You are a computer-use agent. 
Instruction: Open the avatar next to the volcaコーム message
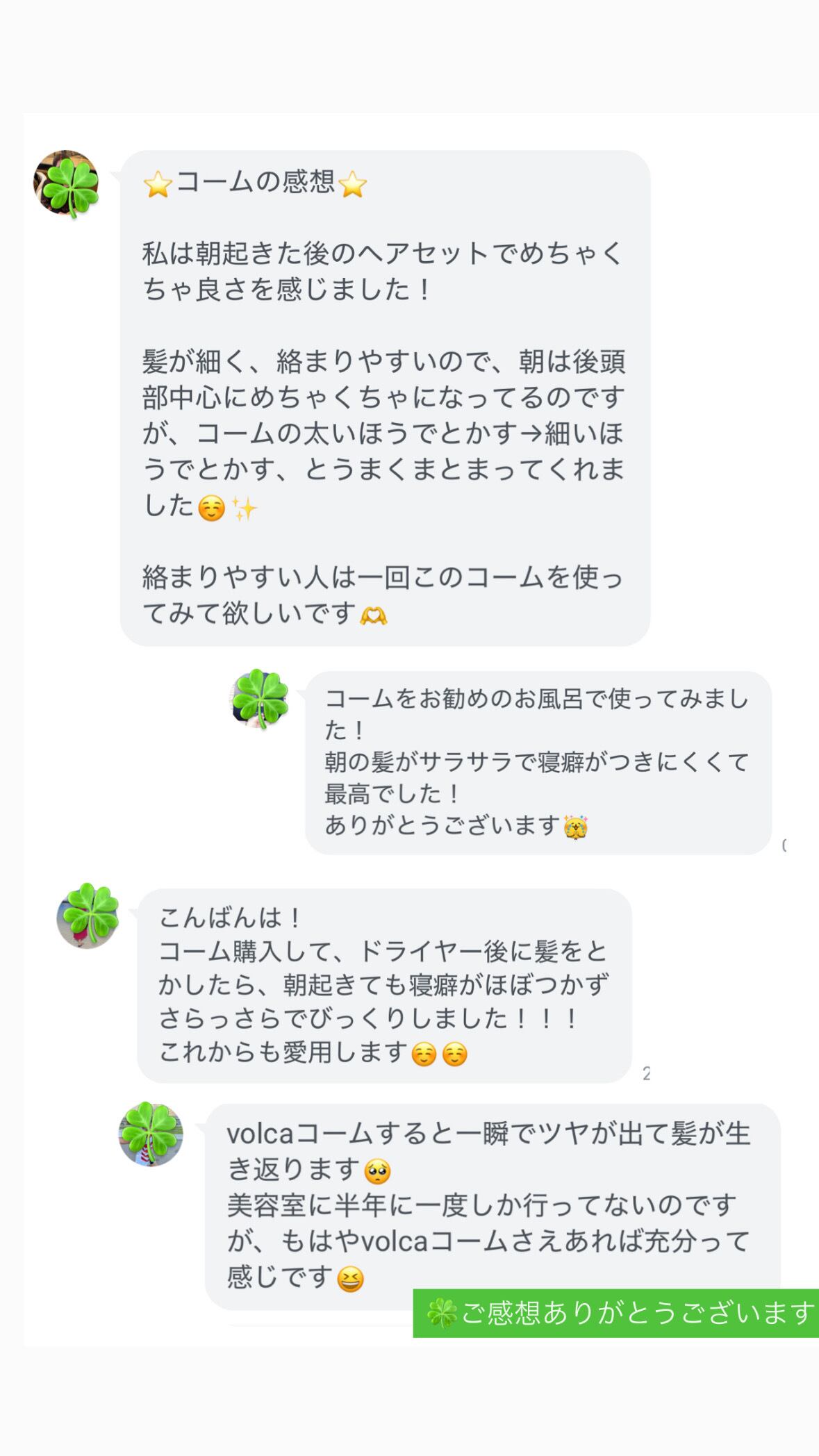(151, 1134)
